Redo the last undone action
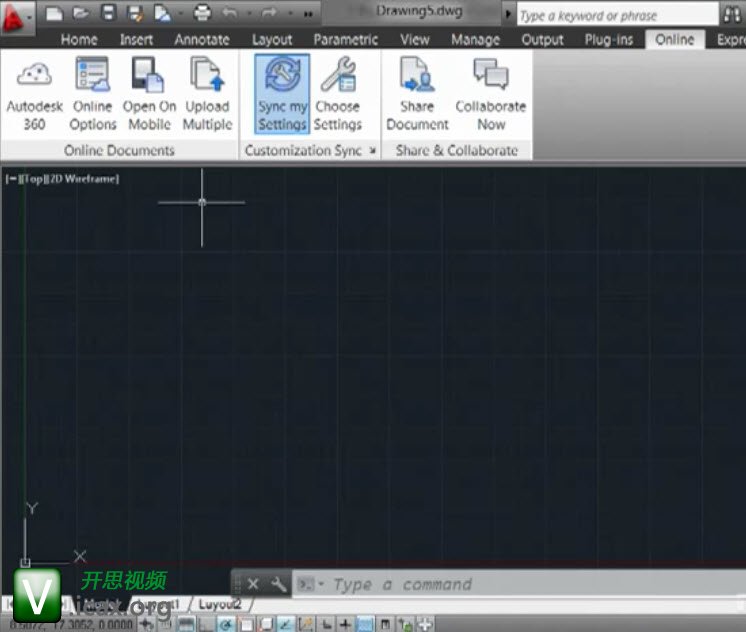Image resolution: width=746 pixels, height=632 pixels. 269,13
